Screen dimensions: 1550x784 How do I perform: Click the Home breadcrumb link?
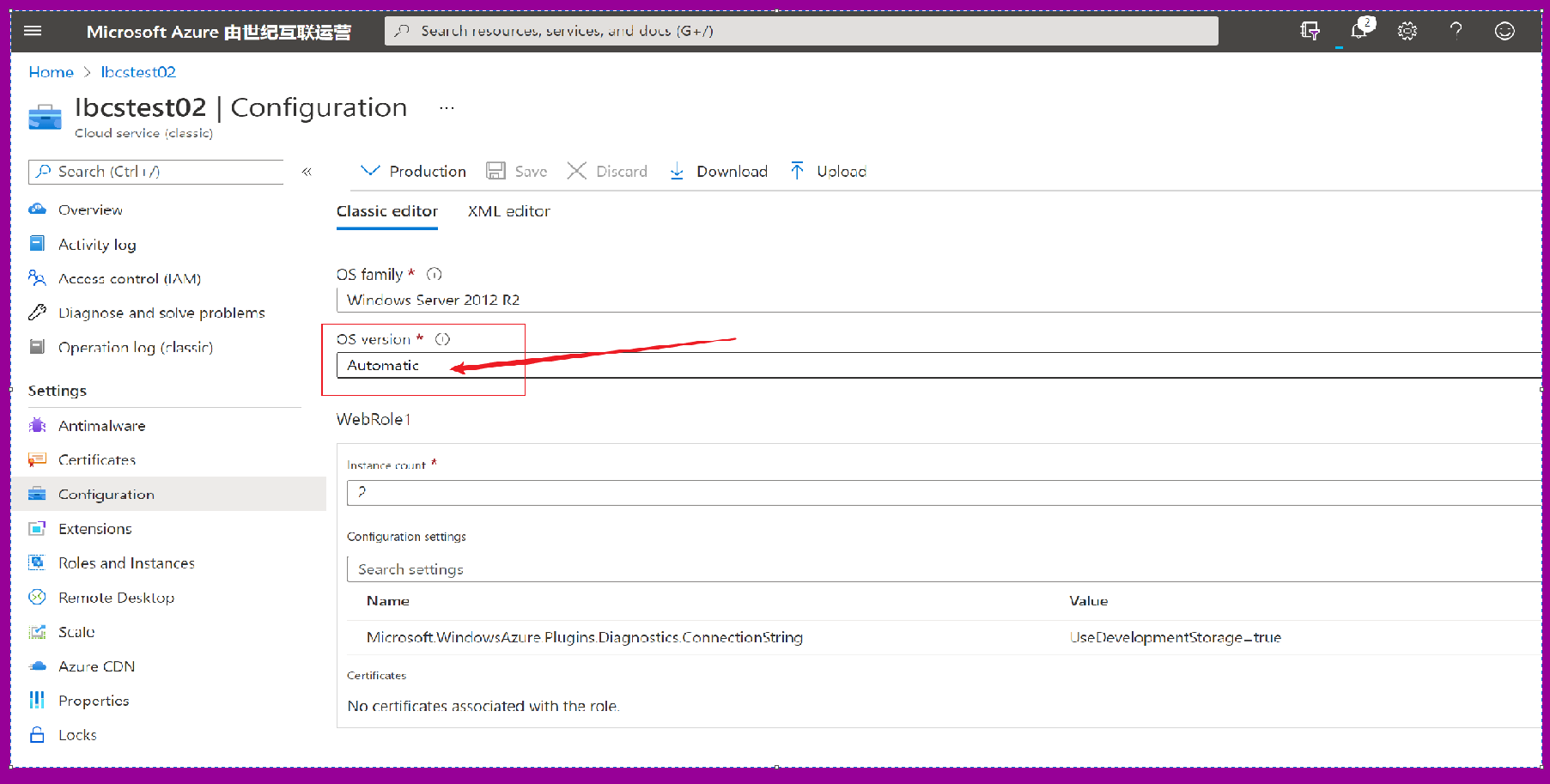[51, 72]
